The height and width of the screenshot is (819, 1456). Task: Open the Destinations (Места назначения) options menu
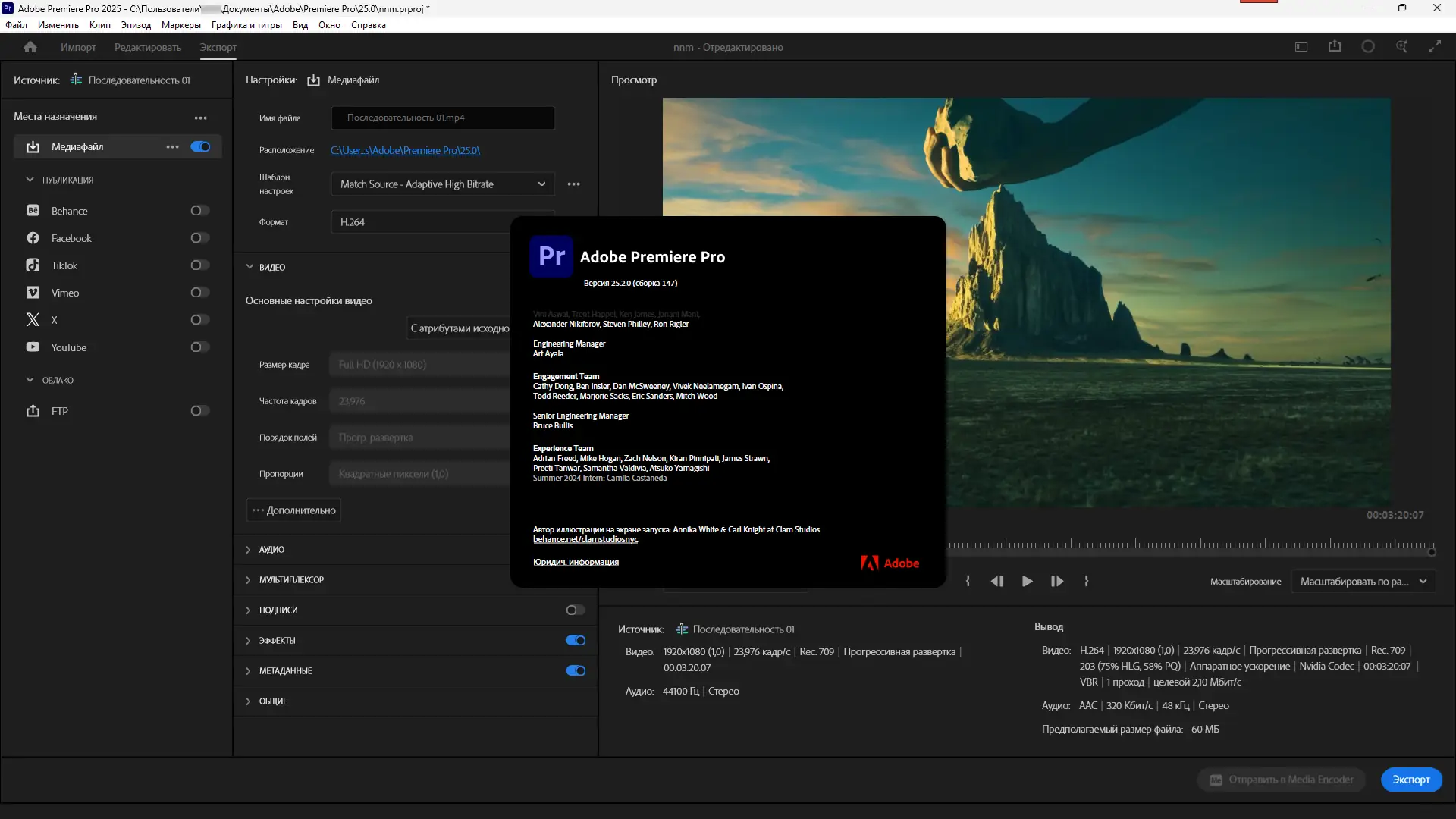[200, 118]
